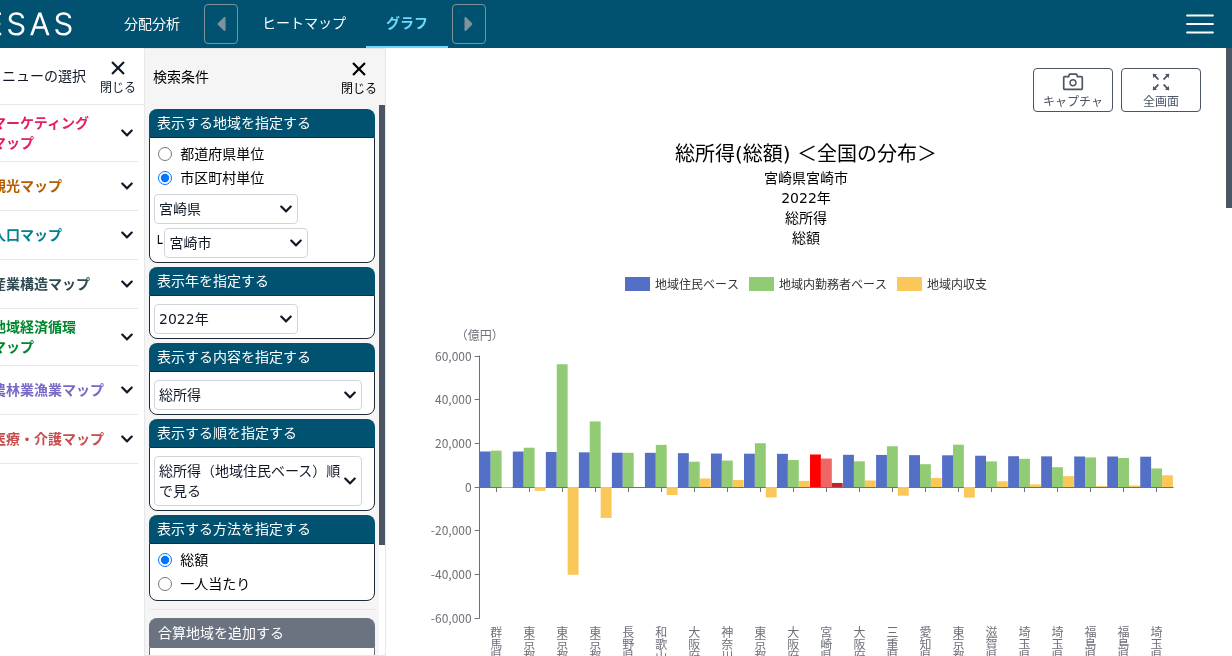Expand the 農林業漁業マップ menu
This screenshot has width=1232, height=656.
click(69, 390)
